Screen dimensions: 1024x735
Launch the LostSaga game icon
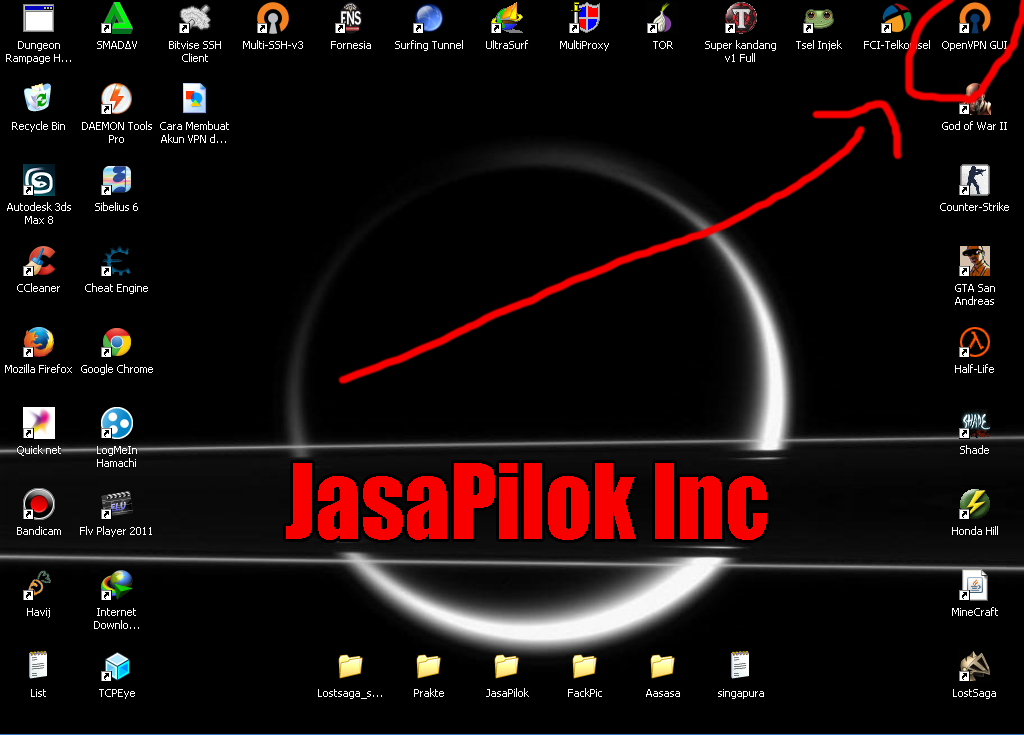point(974,666)
